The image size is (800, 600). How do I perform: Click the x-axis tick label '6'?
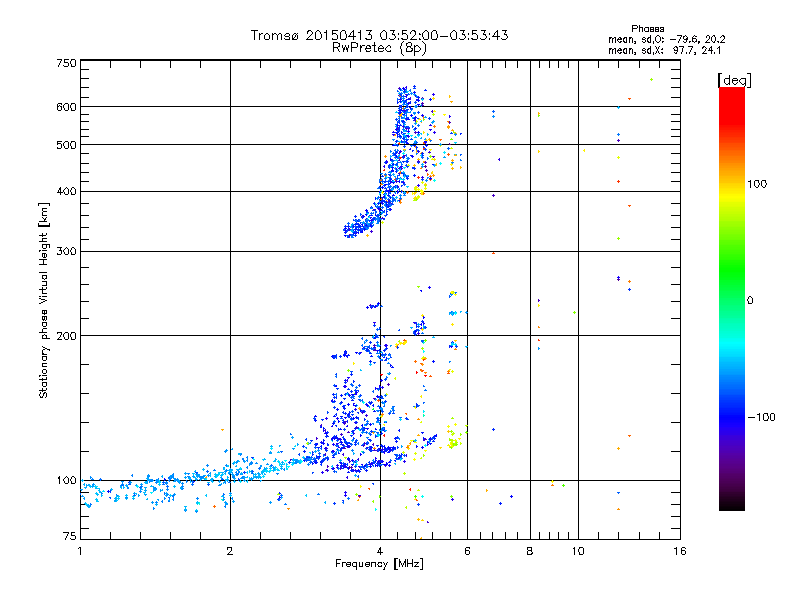point(467,551)
